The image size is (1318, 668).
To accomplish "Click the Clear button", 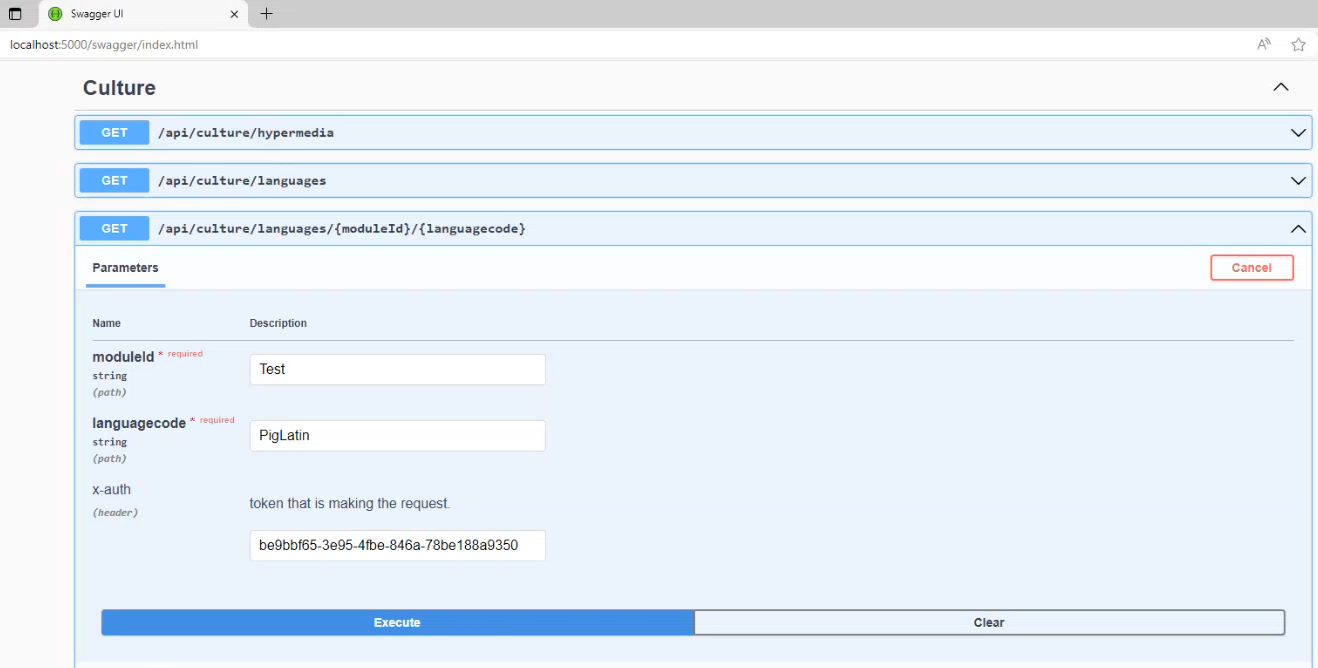I will (988, 622).
